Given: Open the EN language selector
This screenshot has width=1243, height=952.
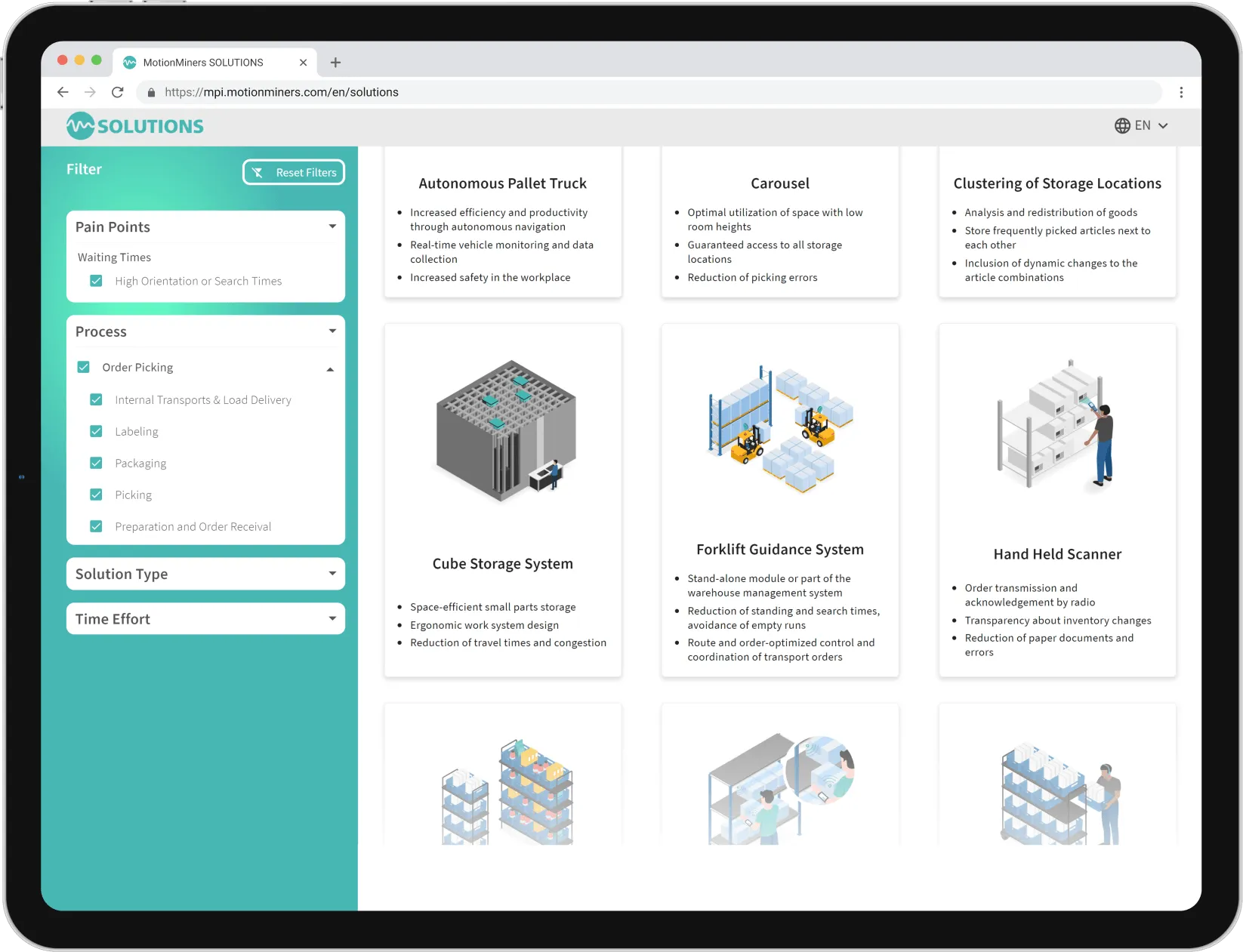Looking at the screenshot, I should click(1143, 125).
